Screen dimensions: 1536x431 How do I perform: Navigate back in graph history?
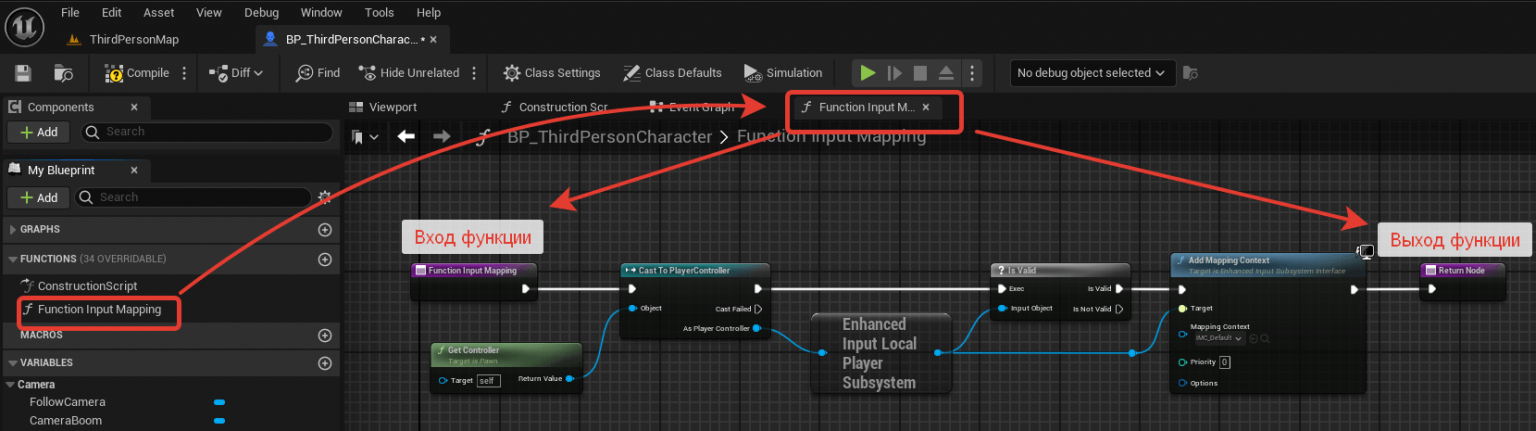pos(406,137)
